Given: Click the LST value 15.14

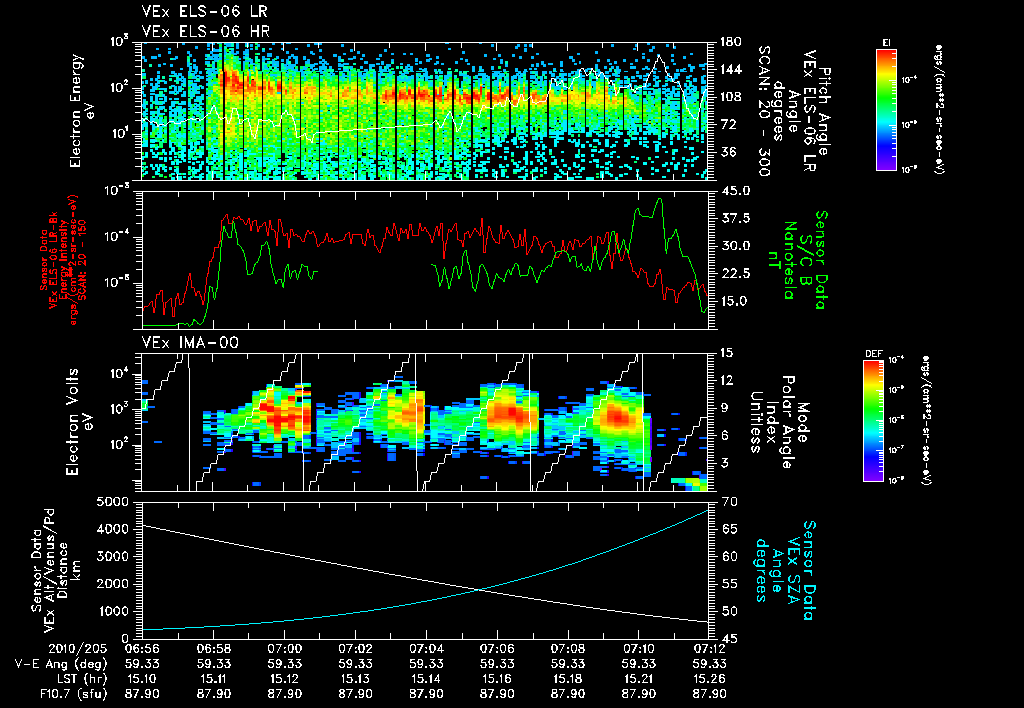Looking at the screenshot, I should 426,680.
